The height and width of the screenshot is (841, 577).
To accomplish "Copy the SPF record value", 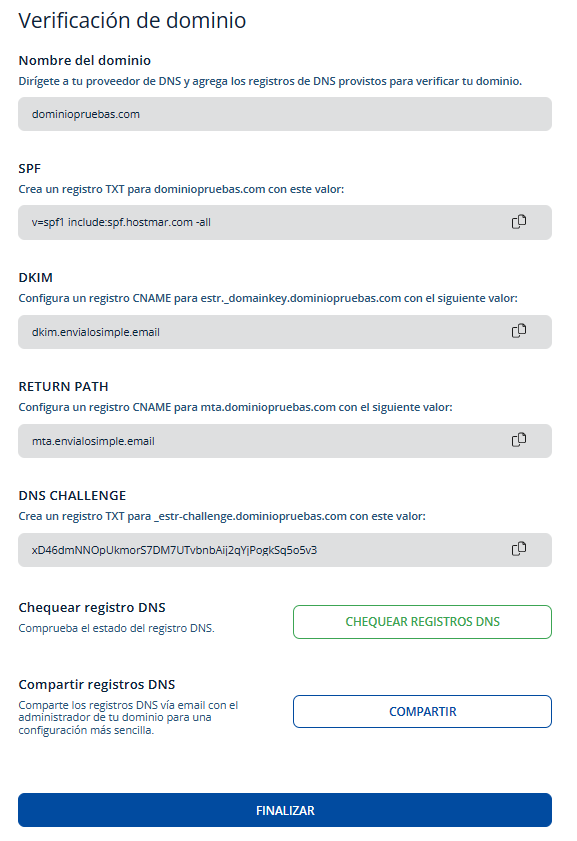I will (519, 222).
